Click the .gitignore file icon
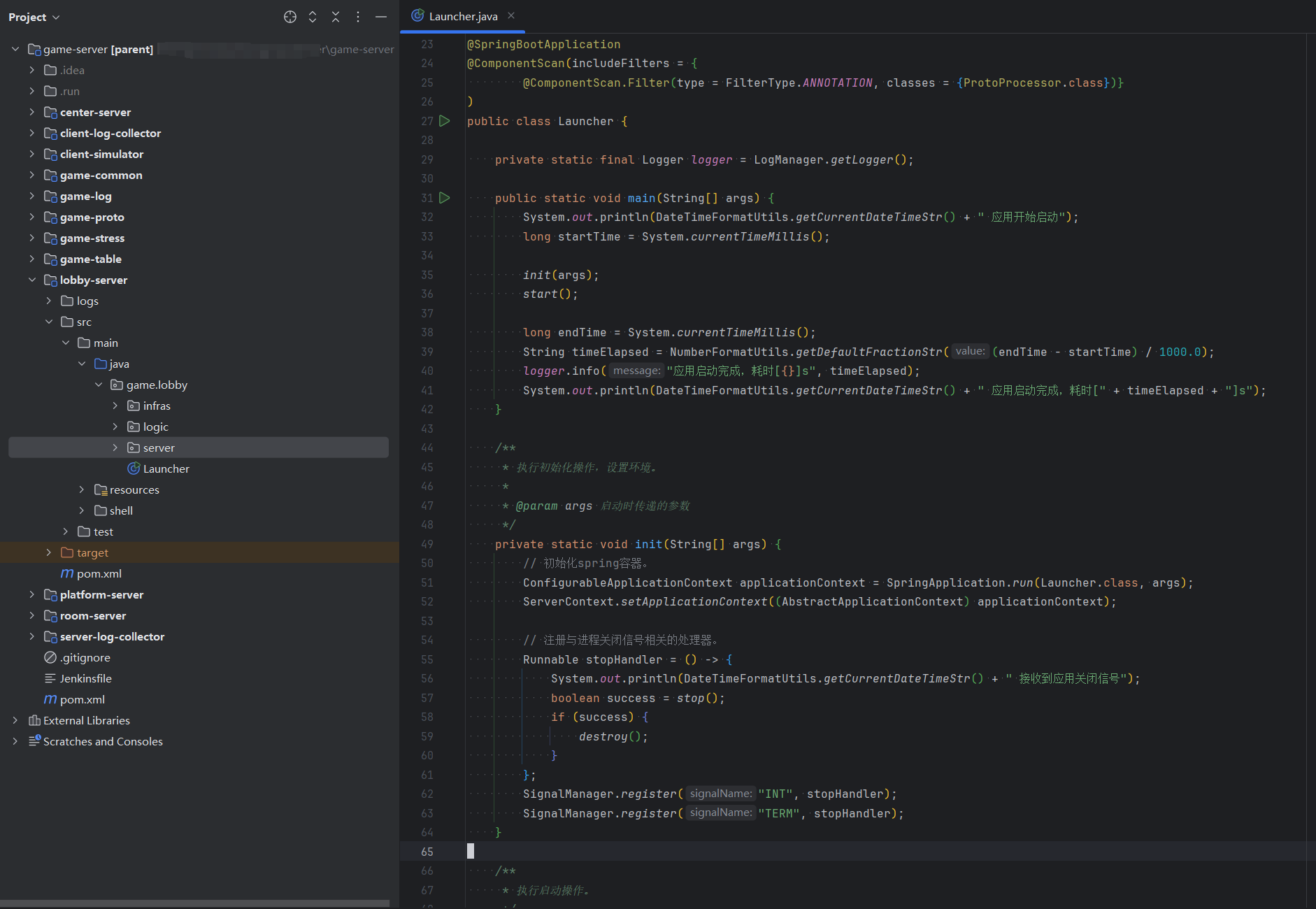Screen dimensions: 1316x909 point(50,657)
